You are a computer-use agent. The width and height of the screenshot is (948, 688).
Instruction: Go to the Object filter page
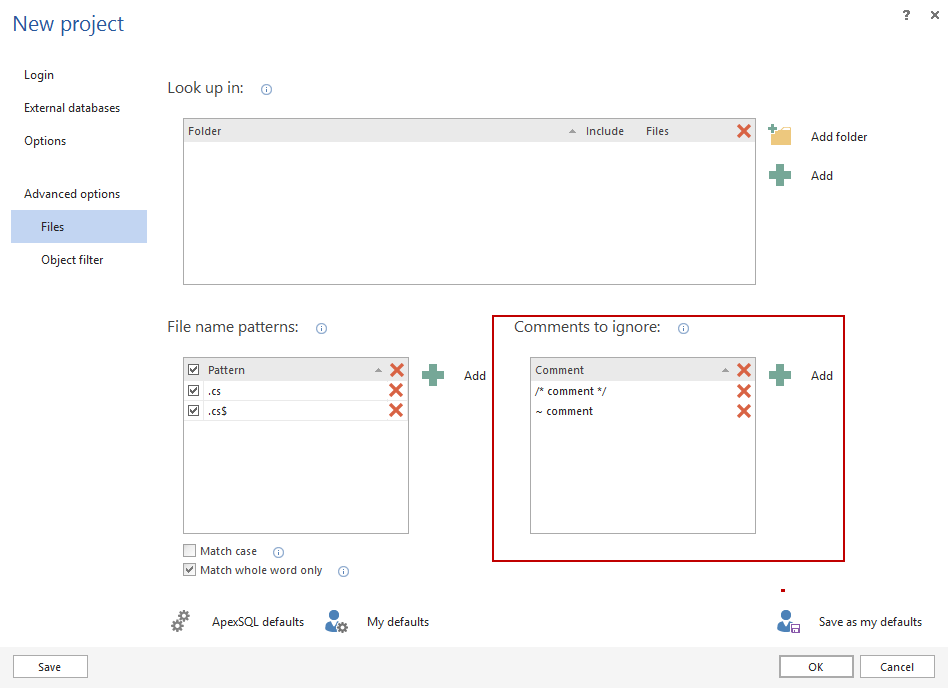tap(72, 260)
